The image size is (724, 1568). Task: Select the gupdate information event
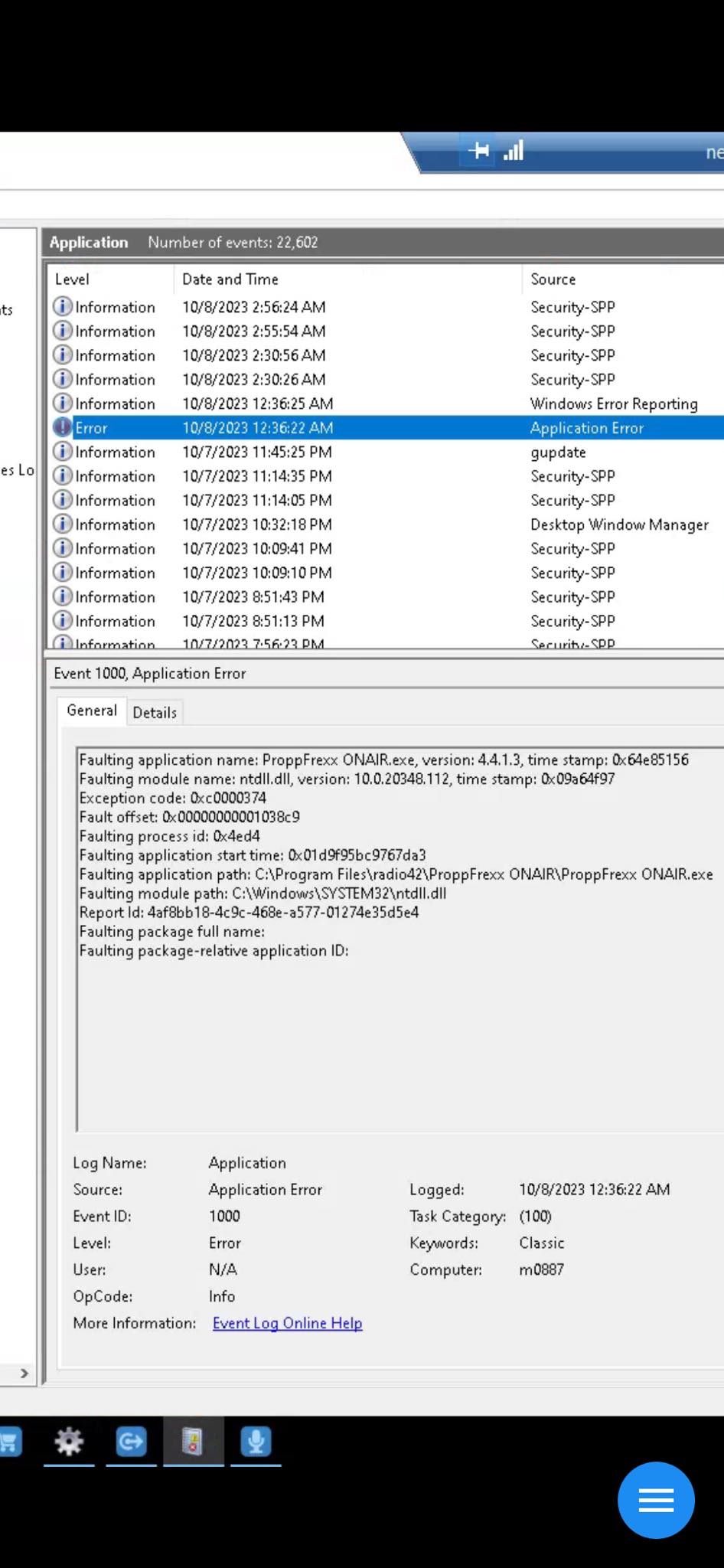click(x=383, y=452)
